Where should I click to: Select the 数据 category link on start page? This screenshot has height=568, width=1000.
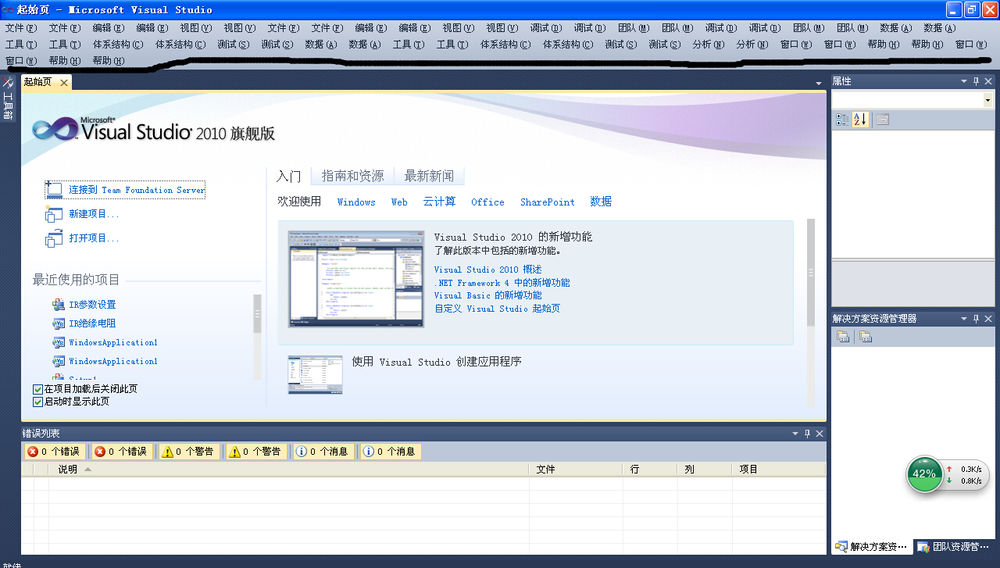click(x=601, y=201)
